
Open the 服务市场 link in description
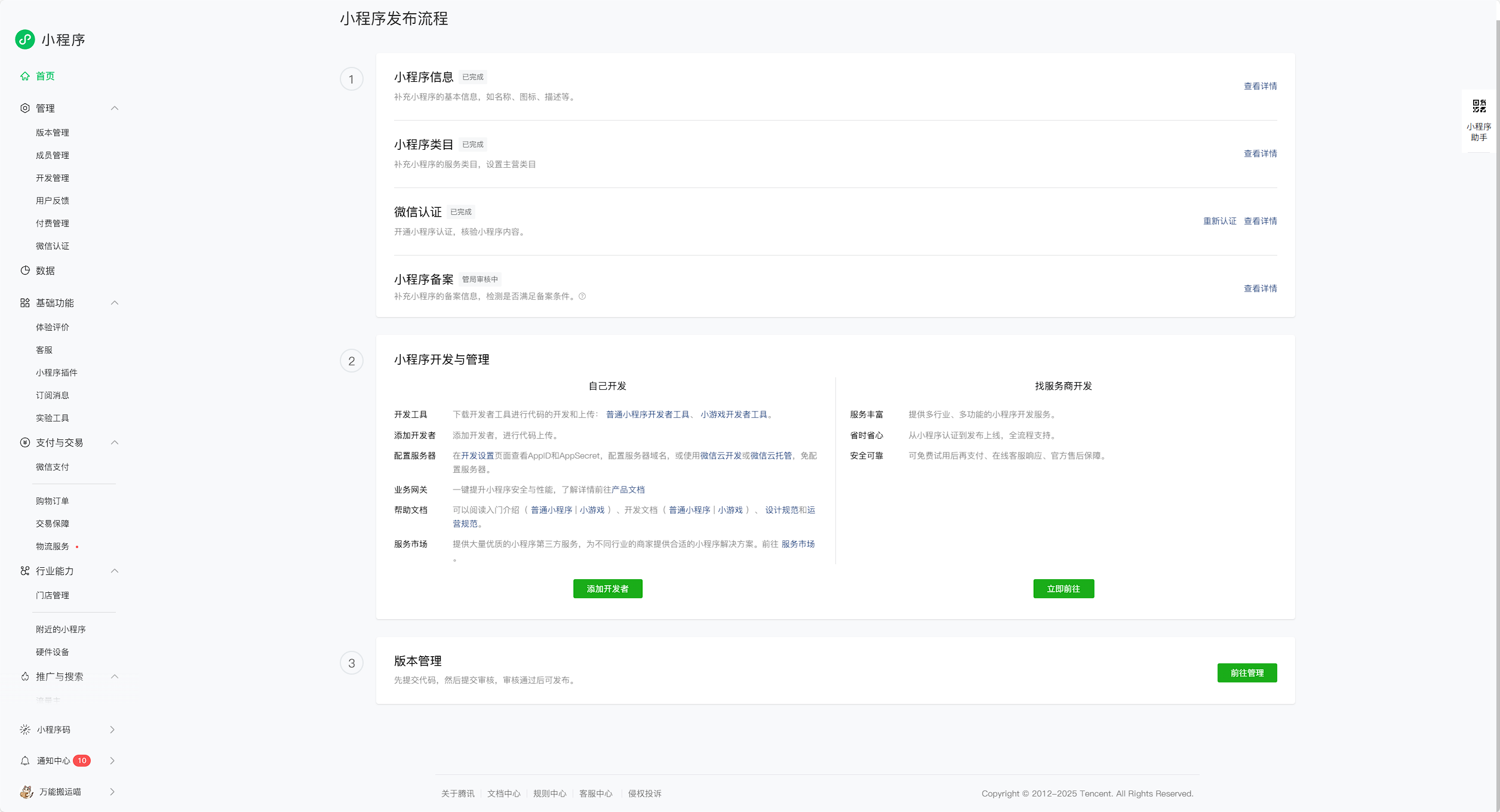point(798,544)
